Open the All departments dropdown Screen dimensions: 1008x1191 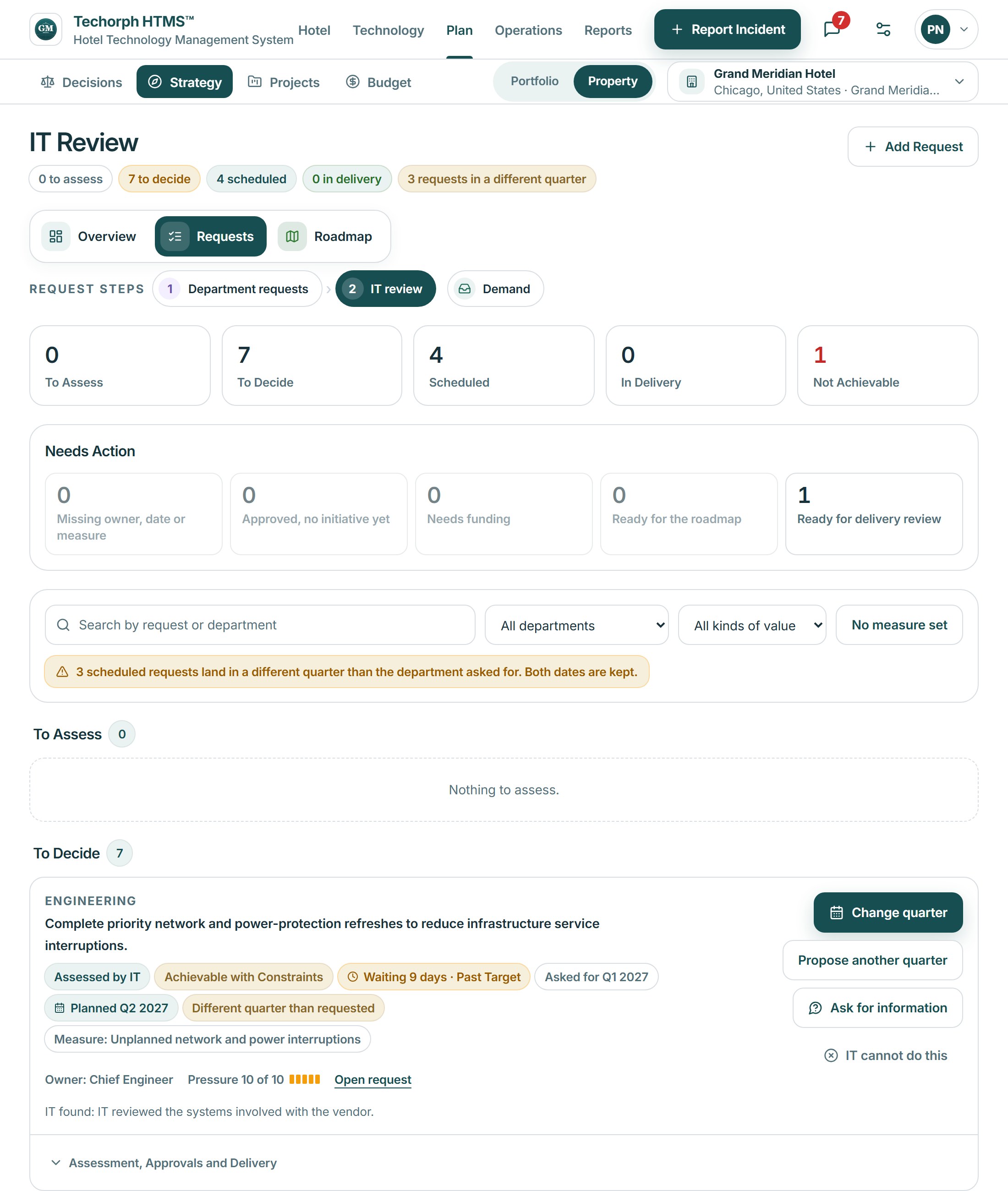click(576, 625)
